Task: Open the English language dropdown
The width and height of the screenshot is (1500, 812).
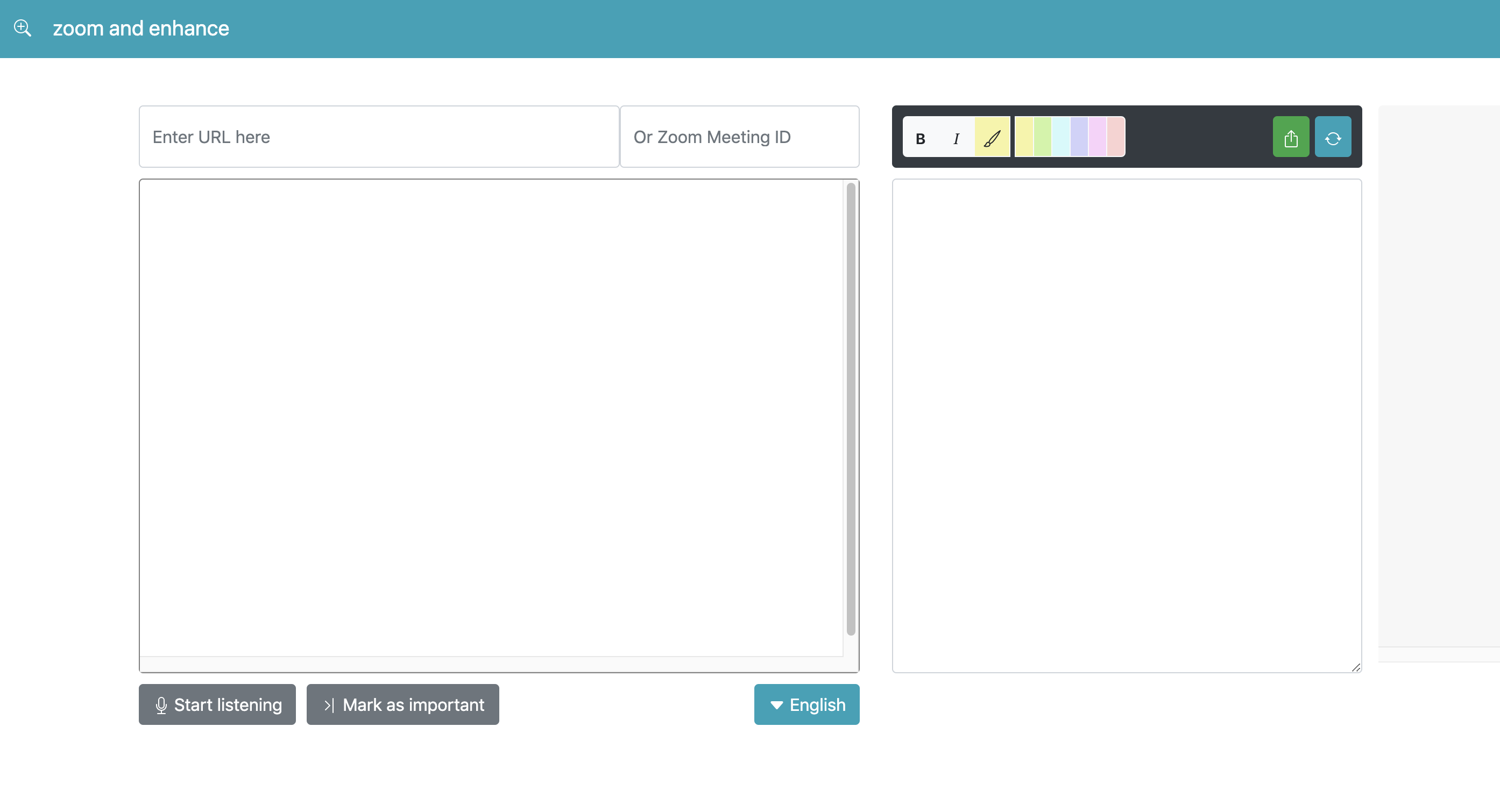Action: tap(806, 704)
